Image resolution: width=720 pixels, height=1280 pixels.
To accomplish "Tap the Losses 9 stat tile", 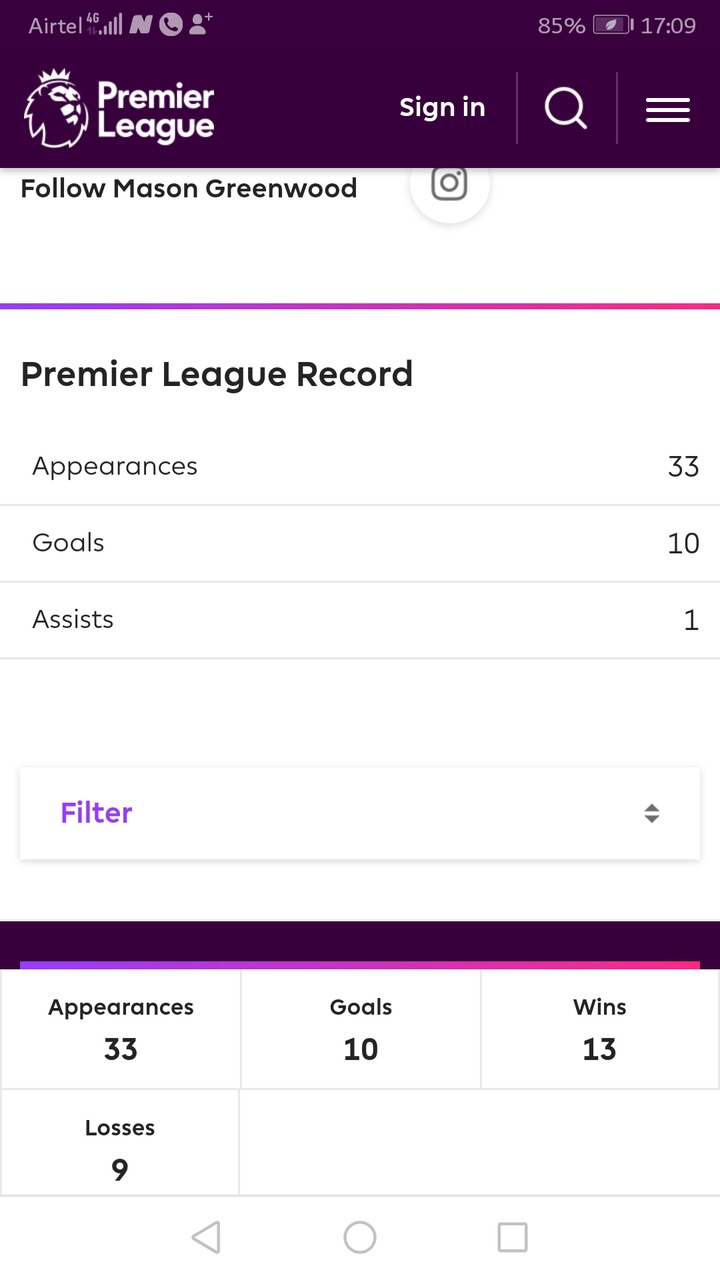I will tap(120, 1148).
